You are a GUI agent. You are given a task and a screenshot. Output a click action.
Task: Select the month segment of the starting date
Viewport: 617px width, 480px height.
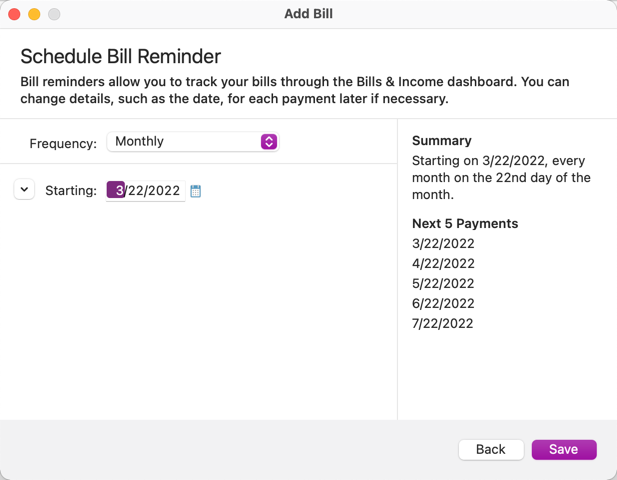tap(118, 191)
